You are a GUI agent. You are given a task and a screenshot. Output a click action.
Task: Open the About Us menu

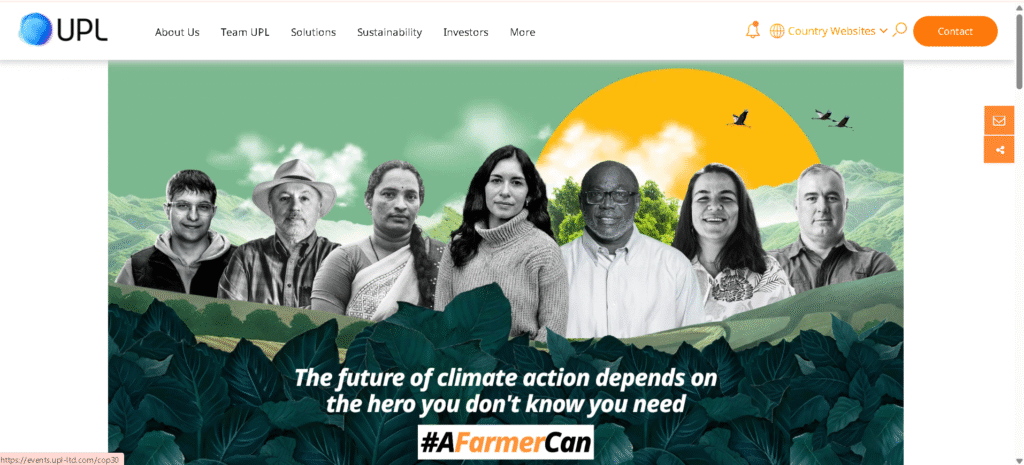(x=177, y=32)
